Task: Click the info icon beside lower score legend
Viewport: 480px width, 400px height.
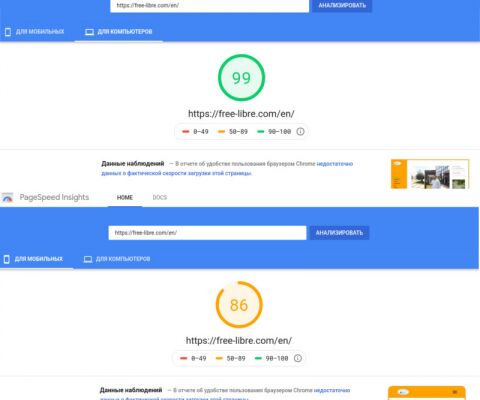Action: point(298,358)
